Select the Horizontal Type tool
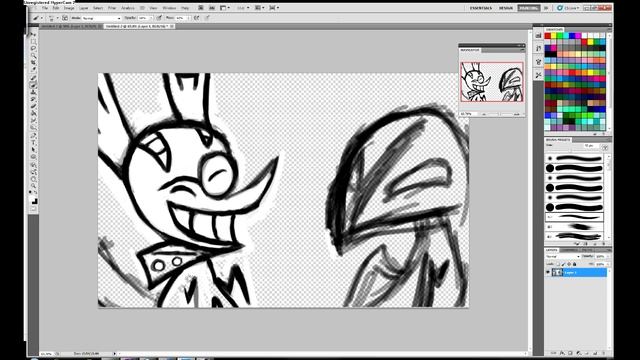This screenshot has width=640, height=360. click(33, 143)
